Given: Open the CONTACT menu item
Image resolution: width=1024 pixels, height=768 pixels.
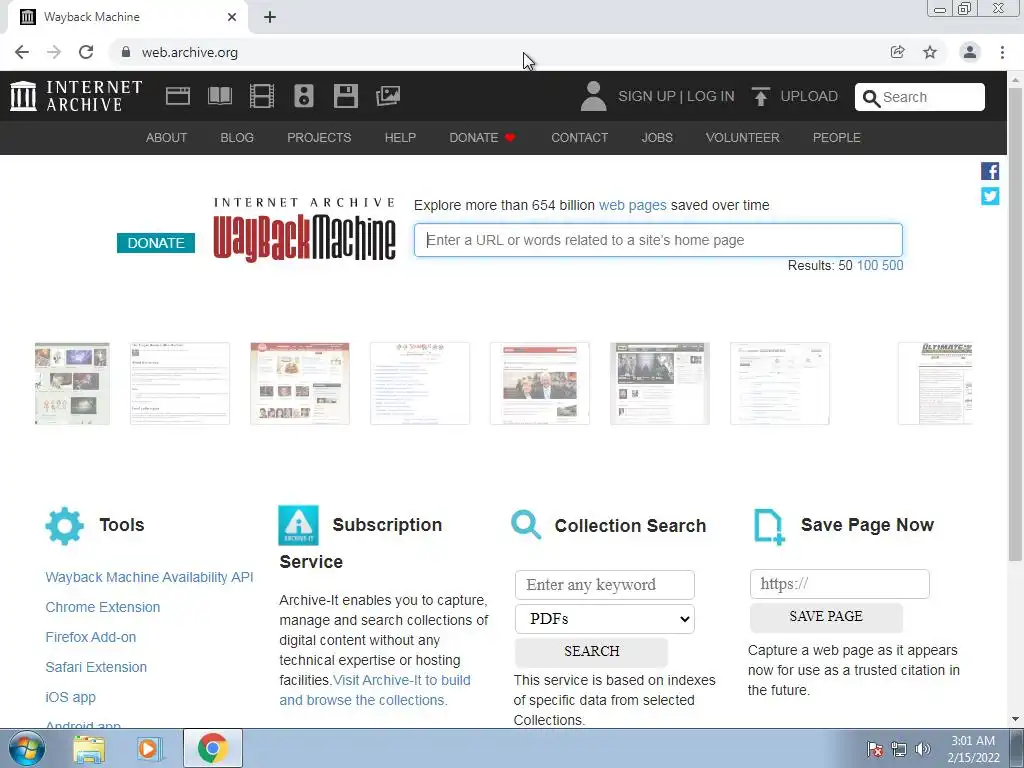Looking at the screenshot, I should [579, 138].
